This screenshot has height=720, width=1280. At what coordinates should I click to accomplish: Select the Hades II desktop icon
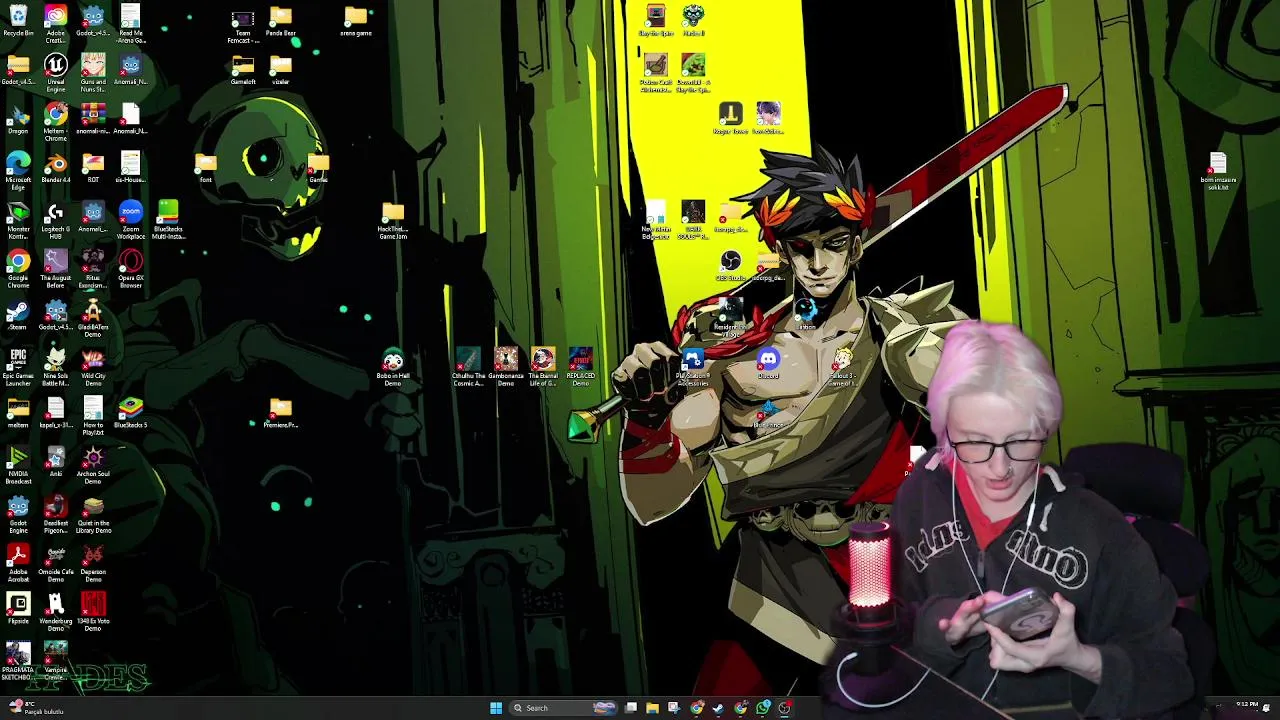(693, 20)
